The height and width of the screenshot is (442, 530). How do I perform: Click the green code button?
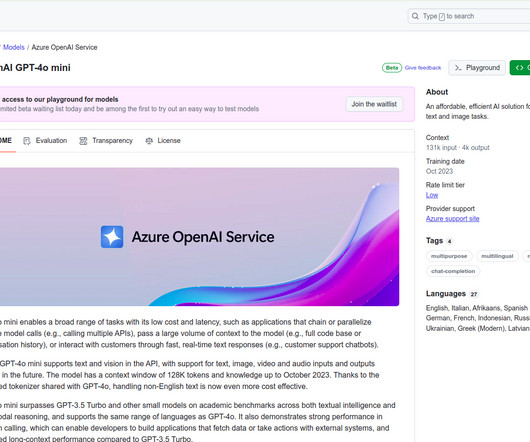[520, 68]
